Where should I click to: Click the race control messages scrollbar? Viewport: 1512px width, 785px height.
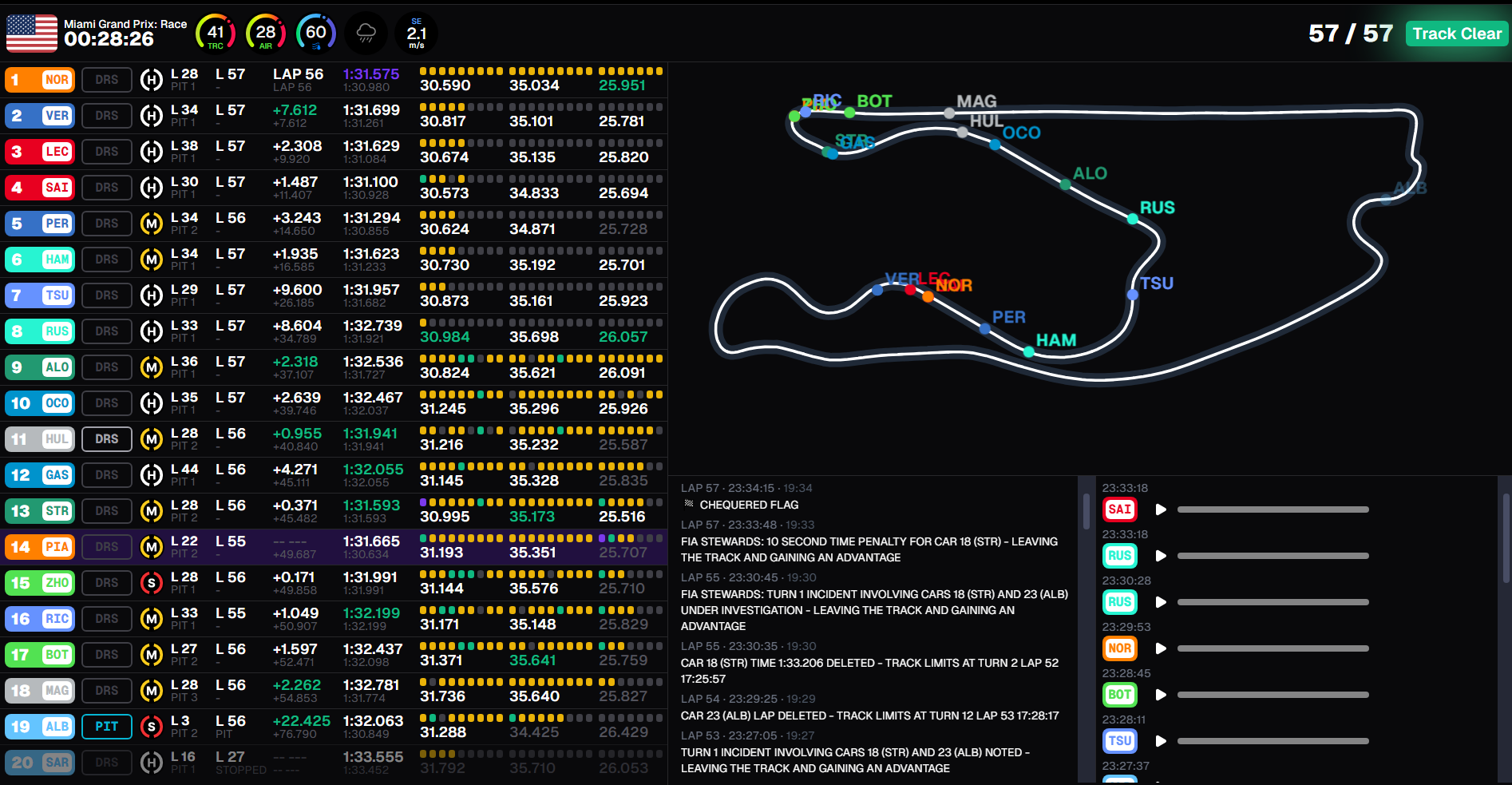[1086, 511]
